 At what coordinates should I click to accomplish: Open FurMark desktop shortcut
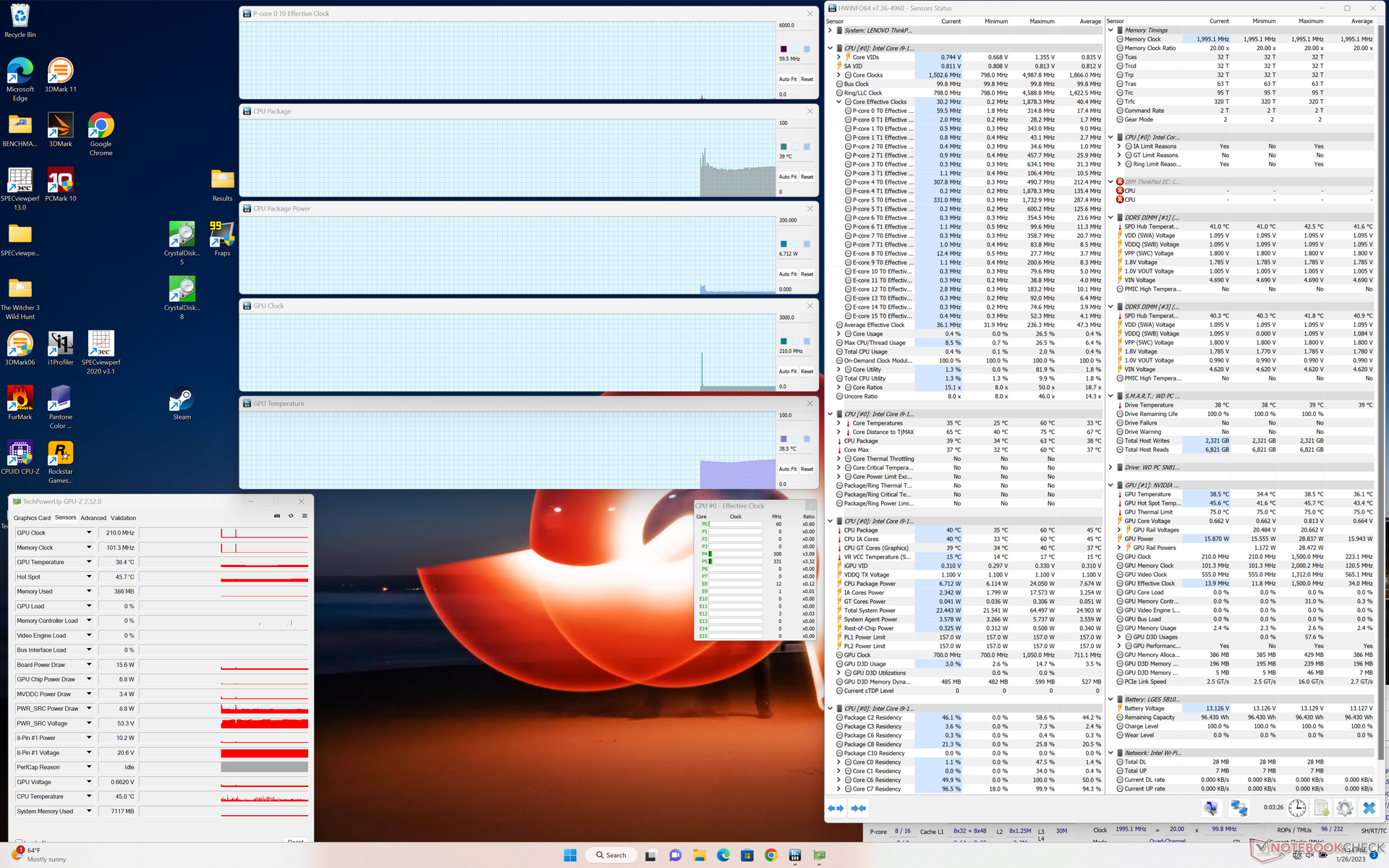tap(20, 404)
